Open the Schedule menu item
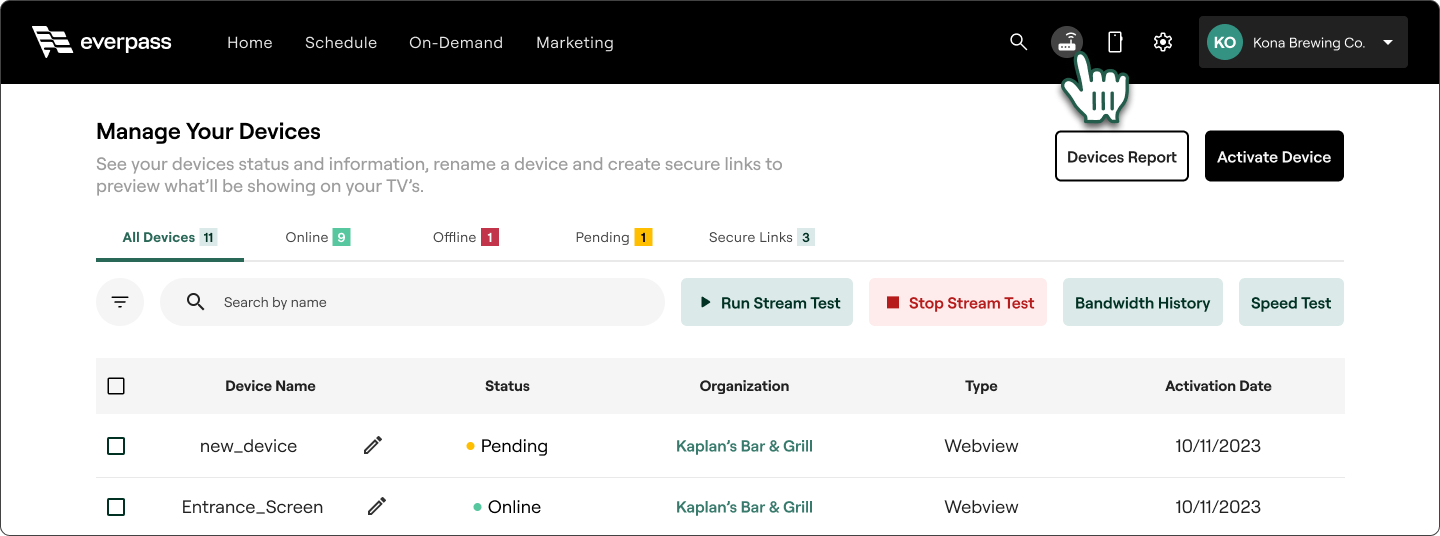The image size is (1440, 536). 341,42
